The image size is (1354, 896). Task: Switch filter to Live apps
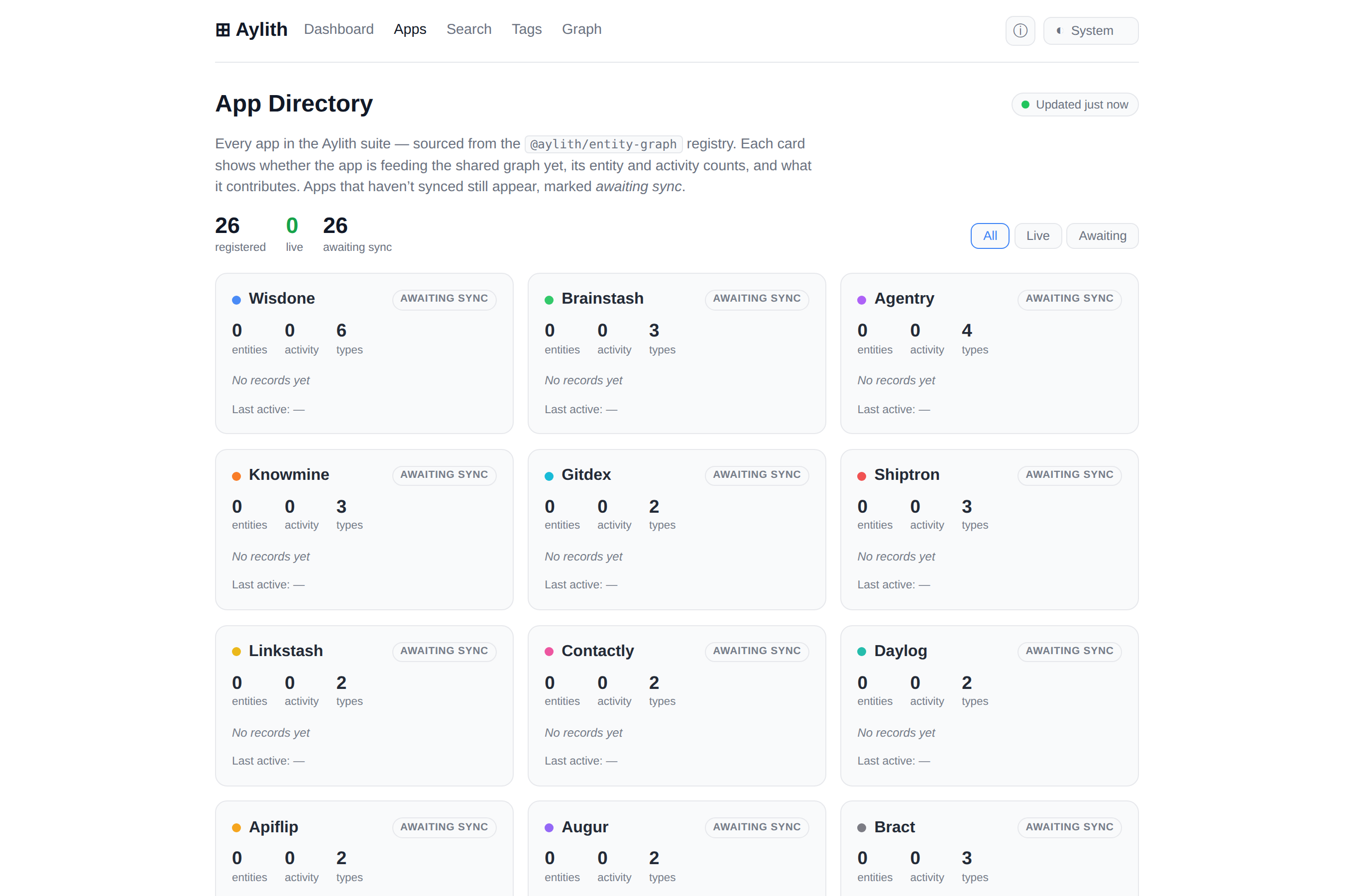click(1037, 236)
